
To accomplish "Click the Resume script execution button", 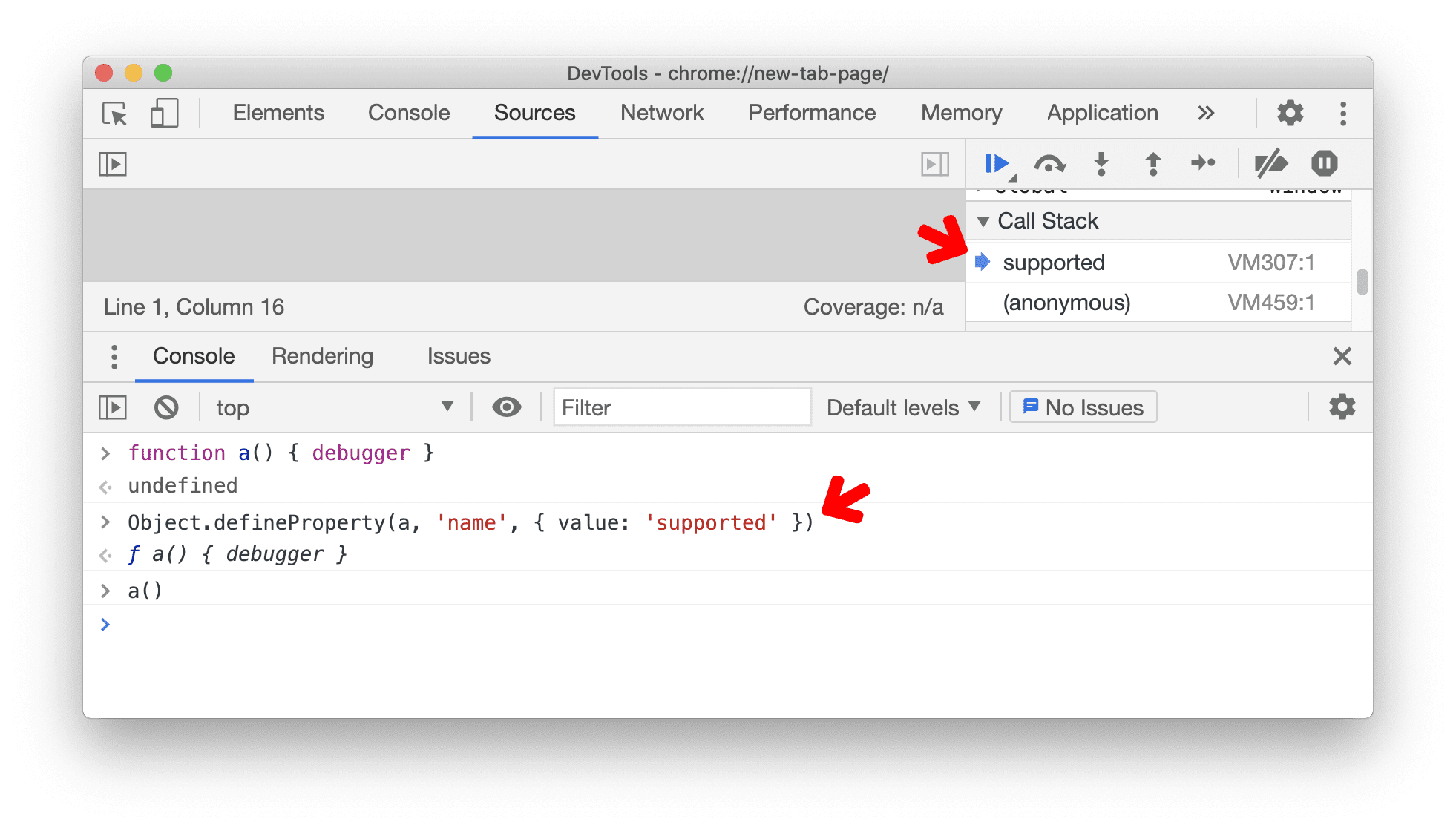I will [x=998, y=163].
